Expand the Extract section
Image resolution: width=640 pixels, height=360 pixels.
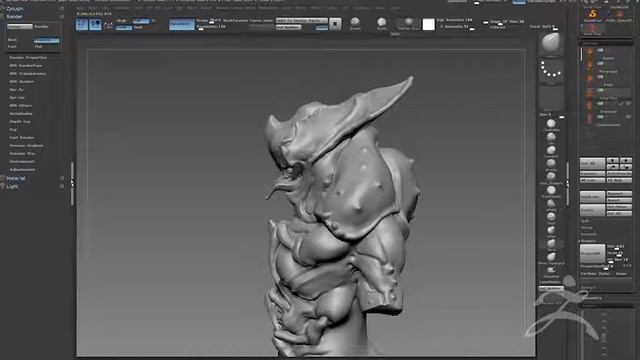pyautogui.click(x=588, y=288)
